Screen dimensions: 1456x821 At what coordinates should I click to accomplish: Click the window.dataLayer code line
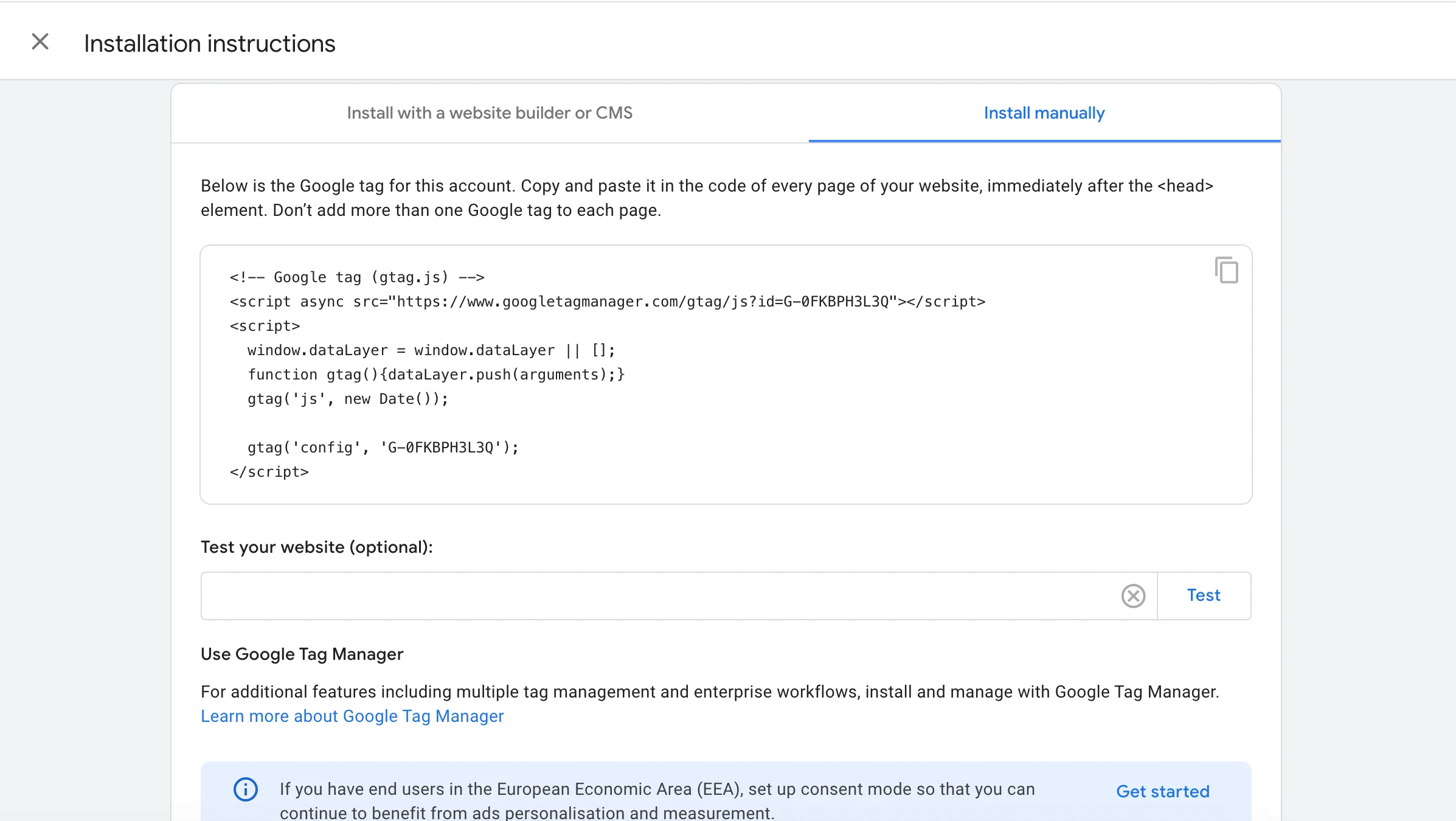[x=431, y=350]
